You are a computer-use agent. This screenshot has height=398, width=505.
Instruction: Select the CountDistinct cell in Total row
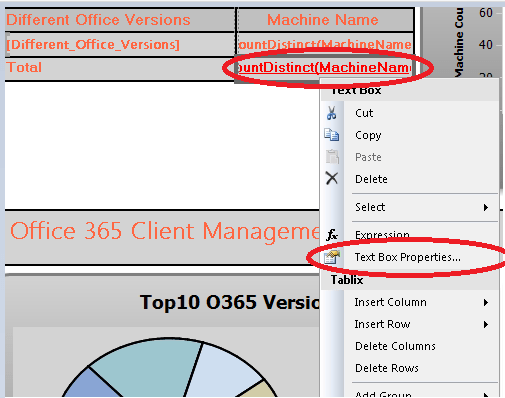325,68
